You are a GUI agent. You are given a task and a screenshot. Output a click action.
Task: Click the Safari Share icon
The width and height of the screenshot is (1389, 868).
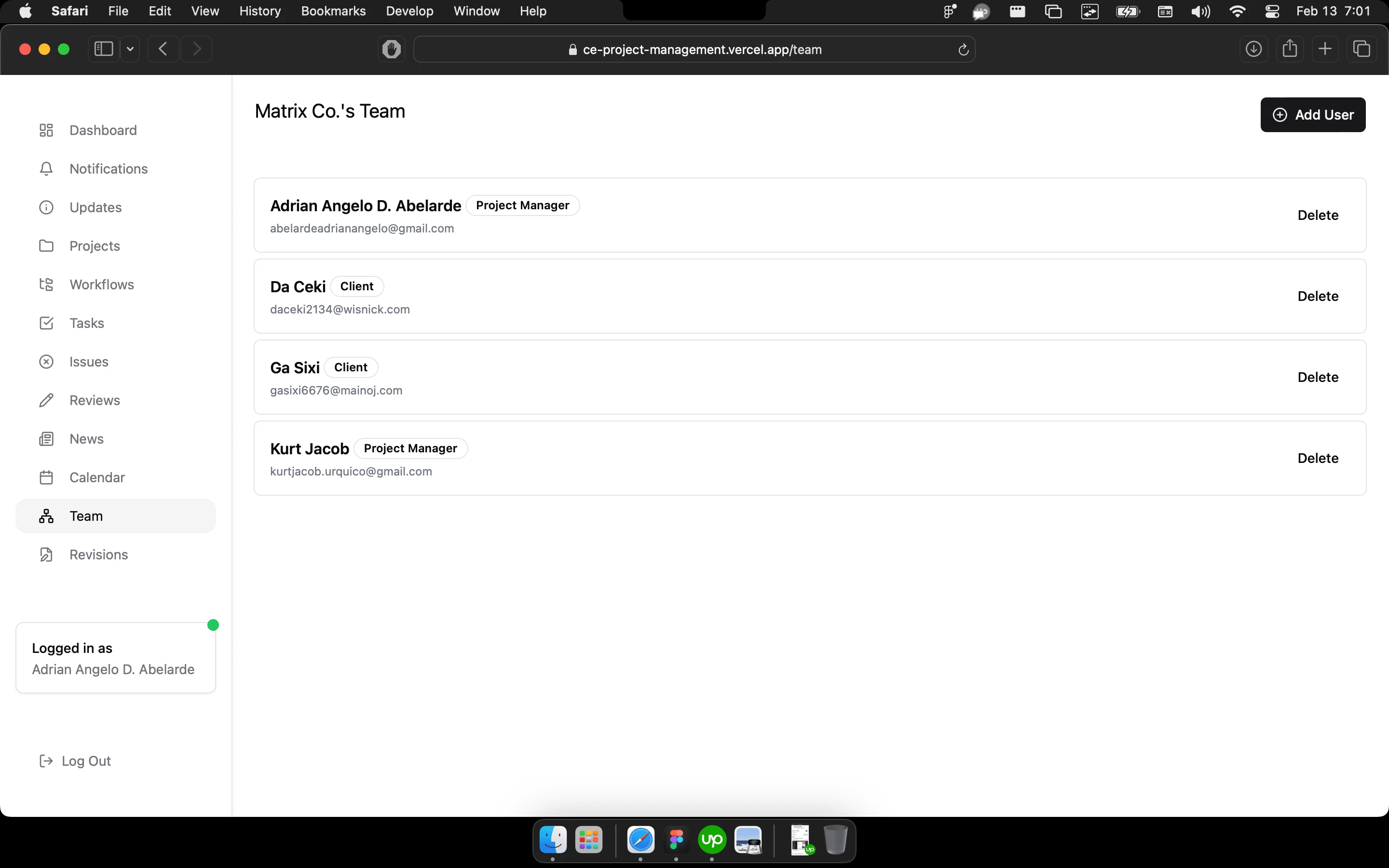coord(1290,49)
